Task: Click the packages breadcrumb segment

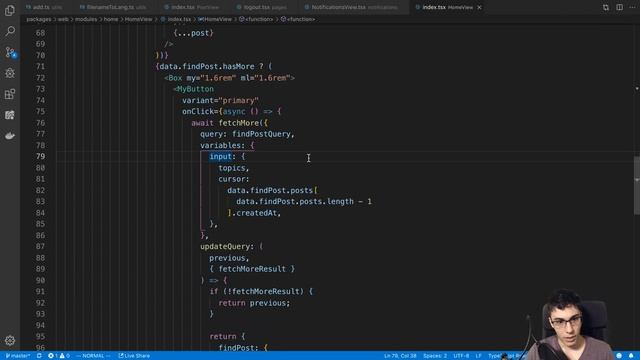Action: pyautogui.click(x=39, y=19)
